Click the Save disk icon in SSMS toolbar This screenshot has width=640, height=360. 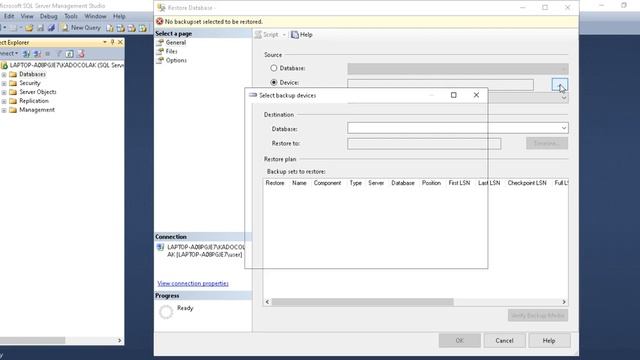pos(40,28)
